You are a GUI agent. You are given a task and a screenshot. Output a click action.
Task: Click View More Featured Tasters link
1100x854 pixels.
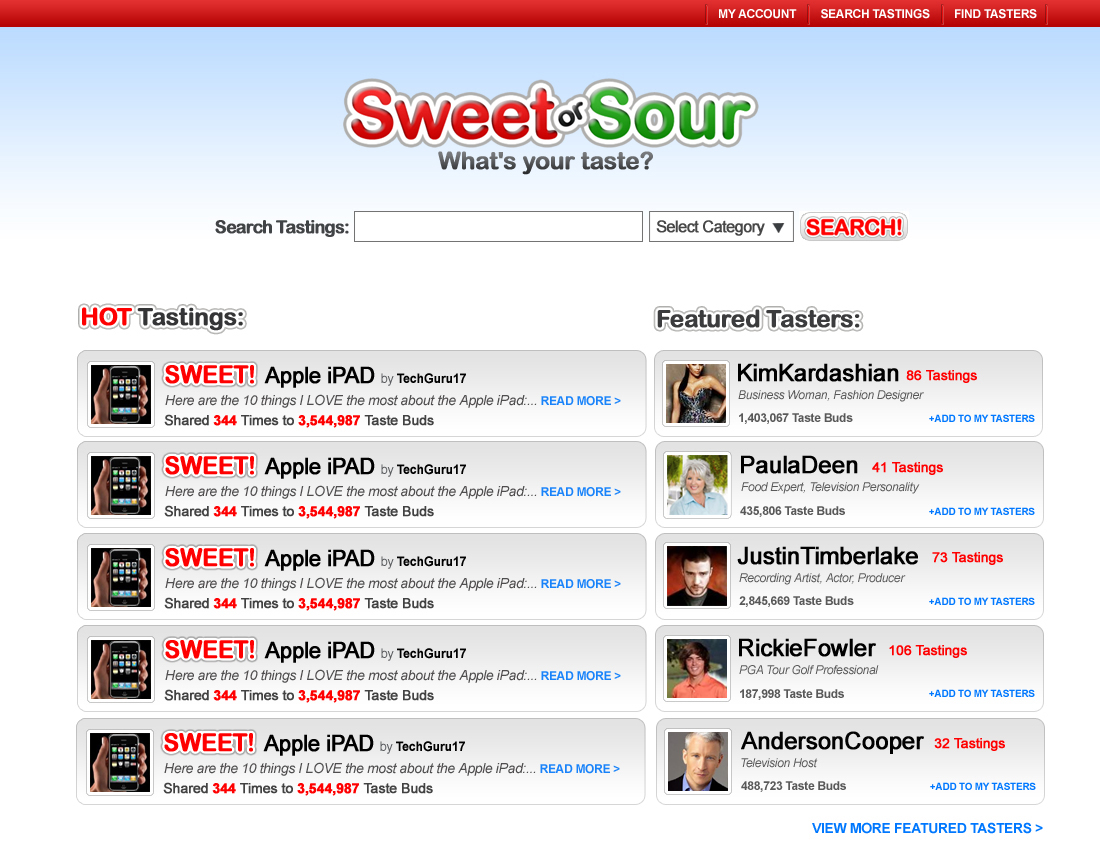pyautogui.click(x=927, y=828)
